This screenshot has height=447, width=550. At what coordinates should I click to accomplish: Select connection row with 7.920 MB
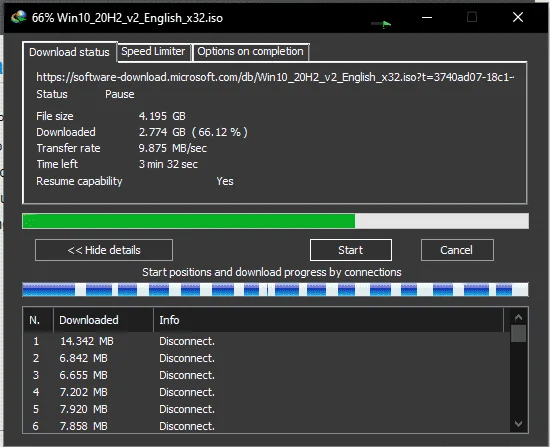(x=267, y=409)
